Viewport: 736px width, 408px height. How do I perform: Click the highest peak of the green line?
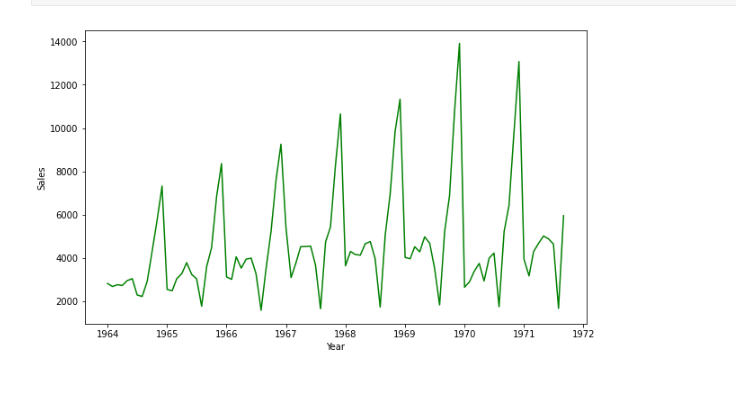[460, 44]
